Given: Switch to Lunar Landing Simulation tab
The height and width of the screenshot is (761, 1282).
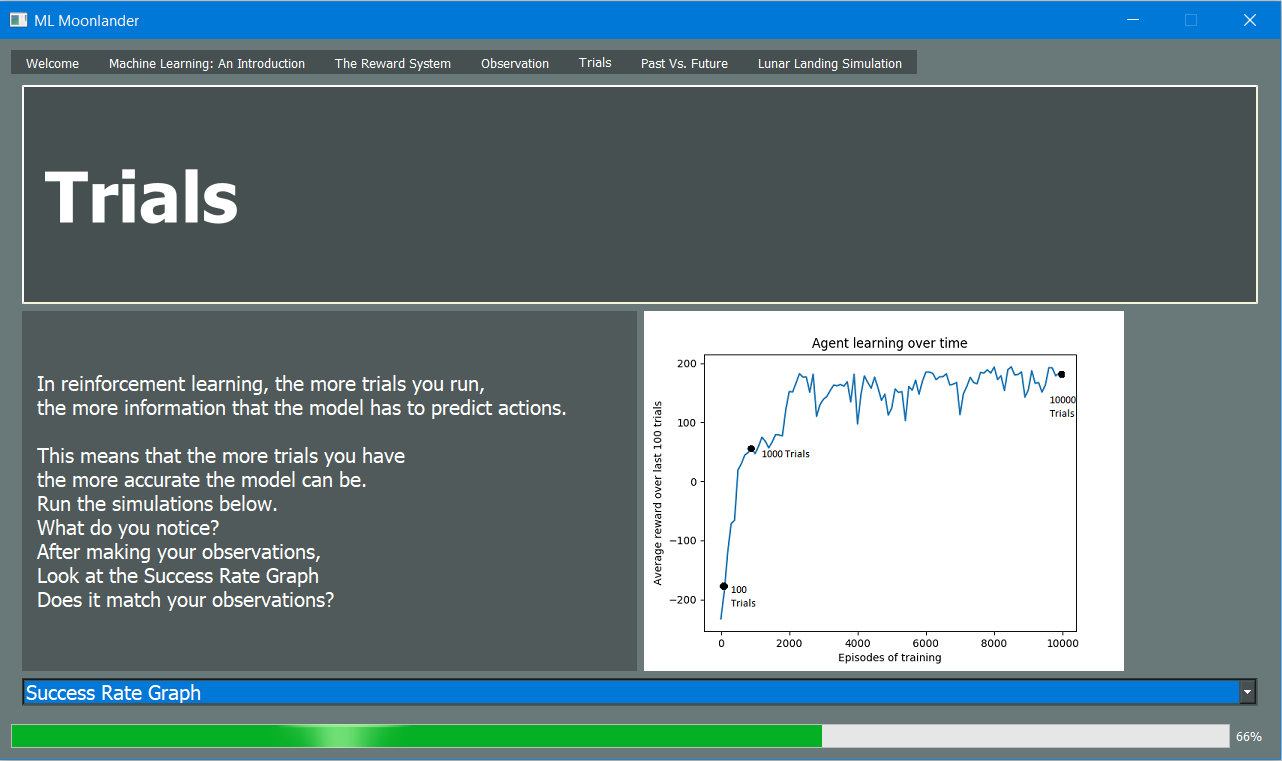Looking at the screenshot, I should (x=830, y=63).
